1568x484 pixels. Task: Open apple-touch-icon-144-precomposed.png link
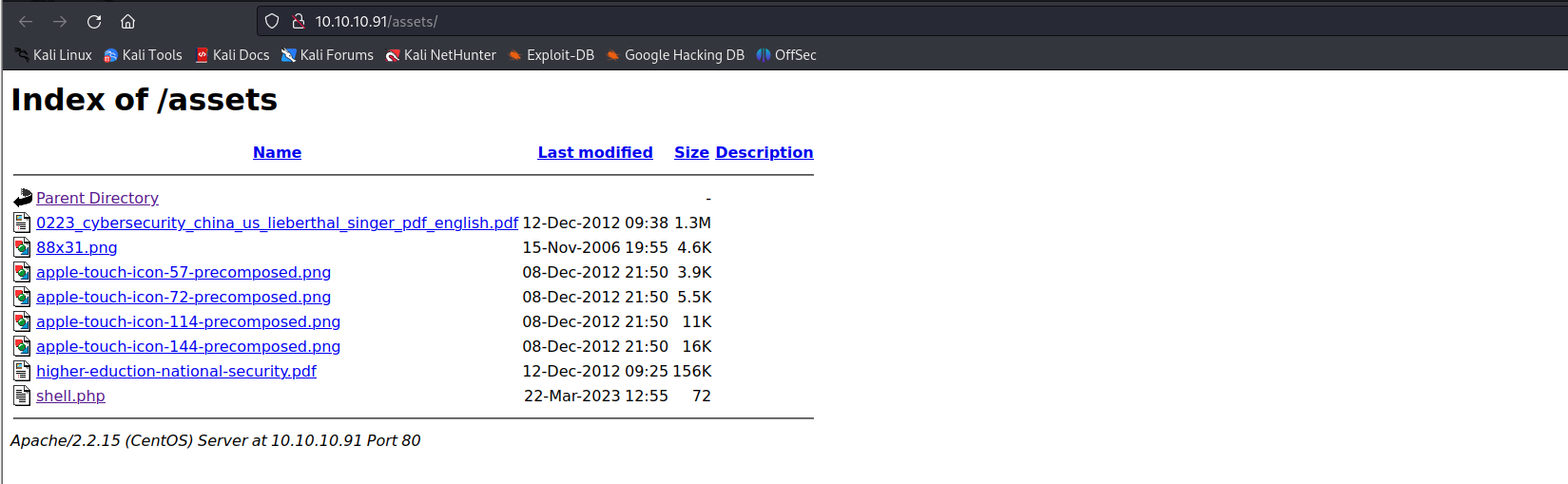(188, 346)
